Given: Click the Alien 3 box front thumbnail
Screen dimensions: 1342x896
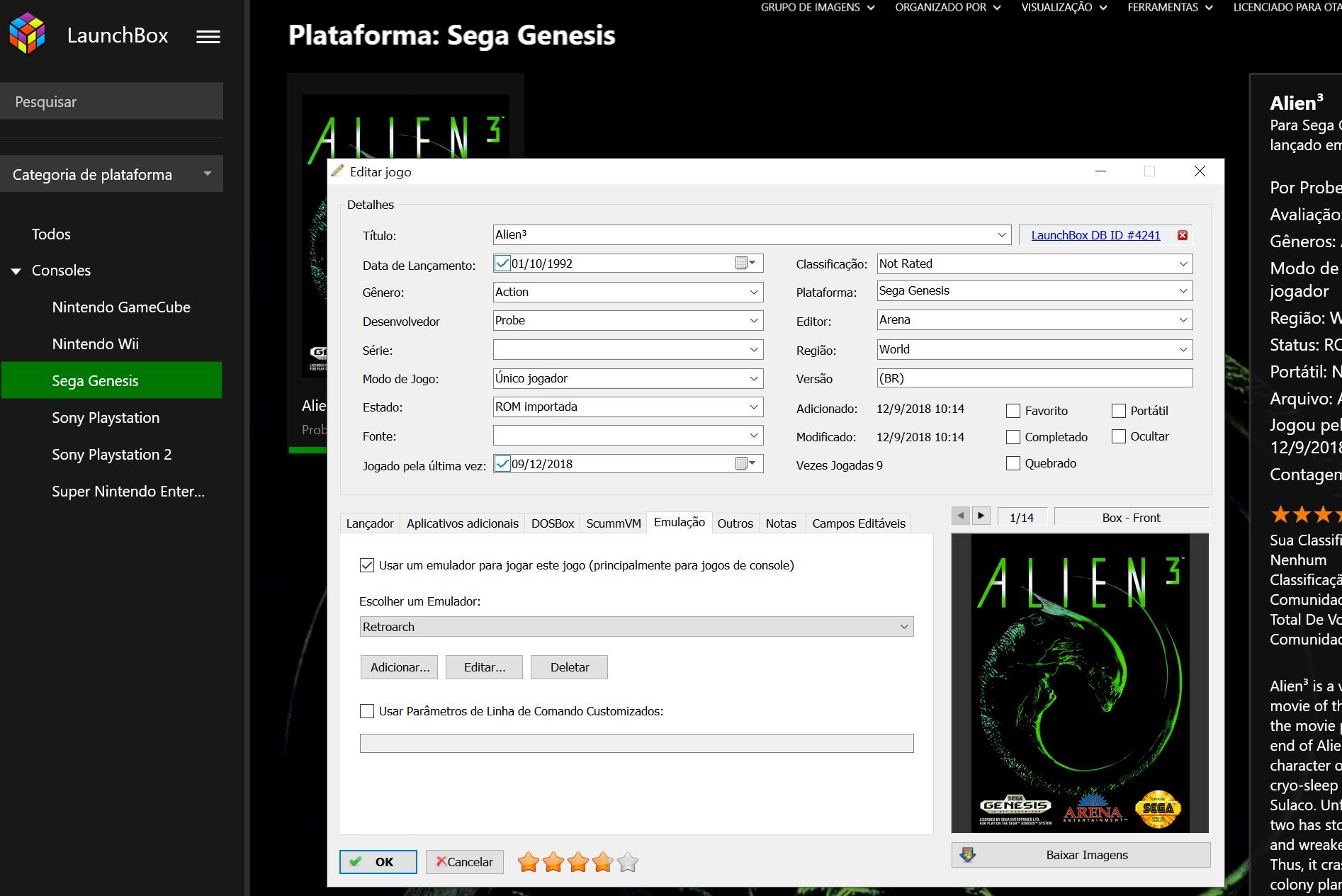Looking at the screenshot, I should click(x=1080, y=683).
